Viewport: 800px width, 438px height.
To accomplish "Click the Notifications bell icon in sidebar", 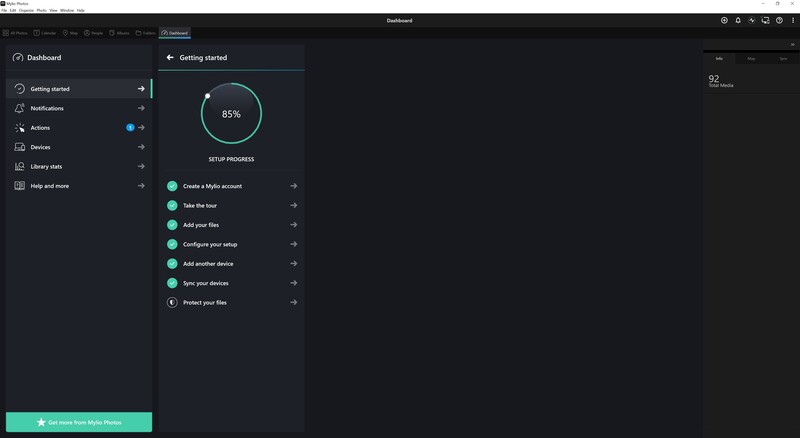I will [19, 108].
